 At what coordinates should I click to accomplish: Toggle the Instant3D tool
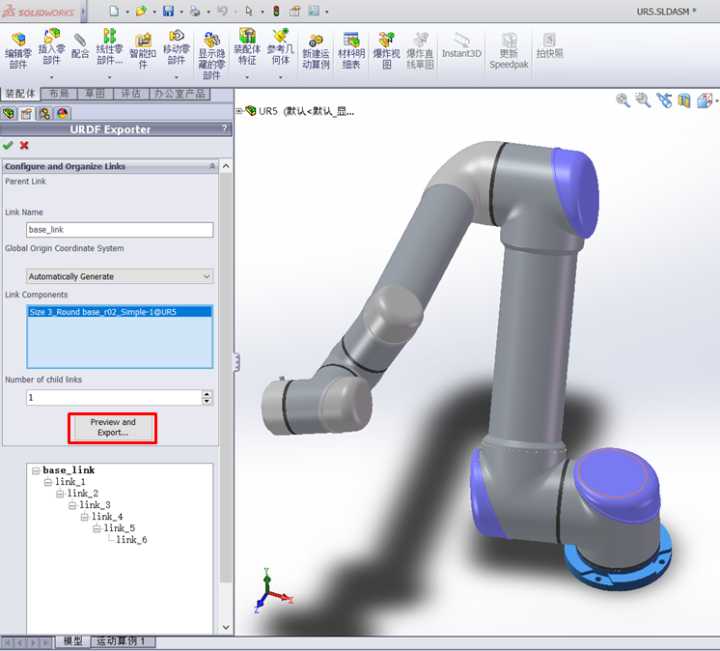[461, 46]
